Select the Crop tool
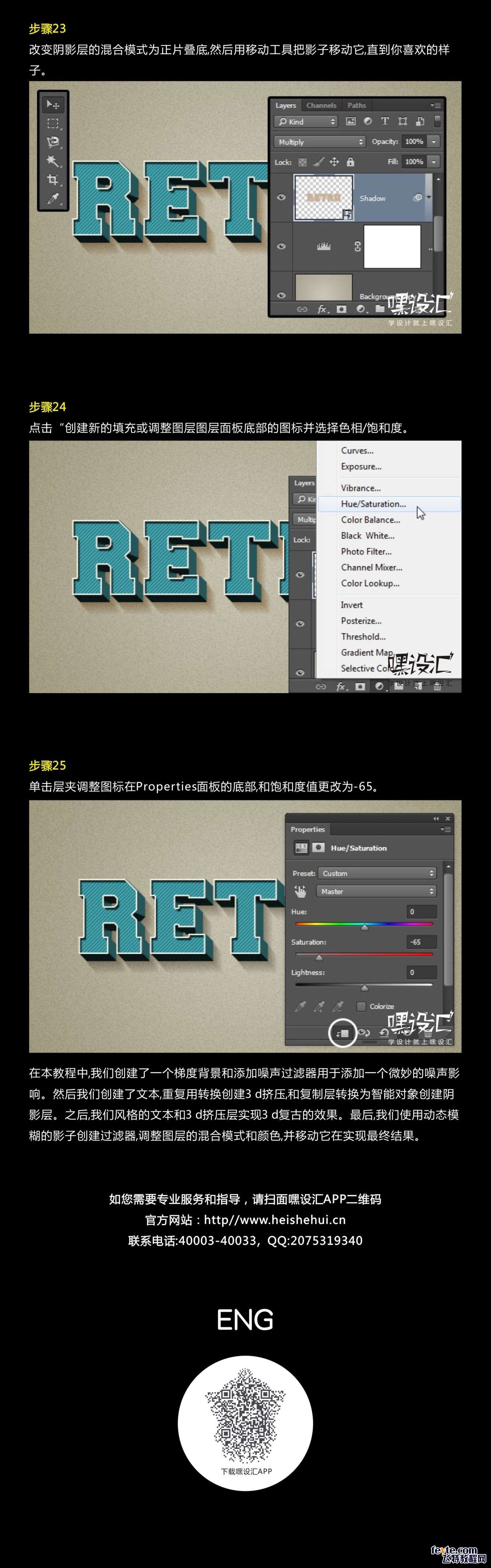The height and width of the screenshot is (1568, 491). point(53,180)
